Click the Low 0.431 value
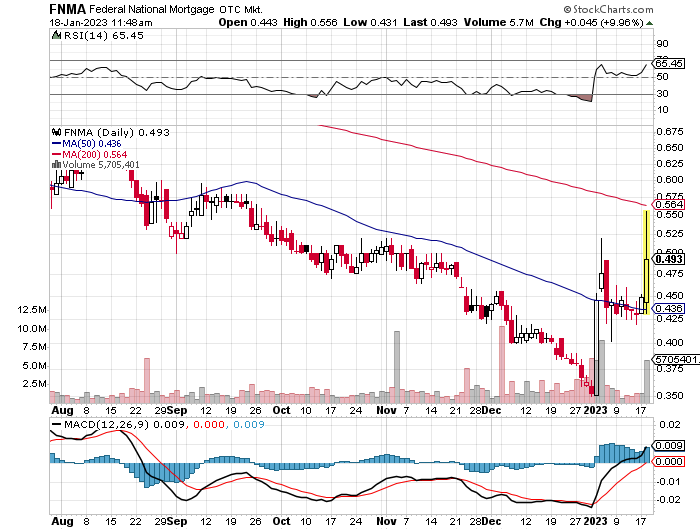This screenshot has height=530, width=700. 370,22
